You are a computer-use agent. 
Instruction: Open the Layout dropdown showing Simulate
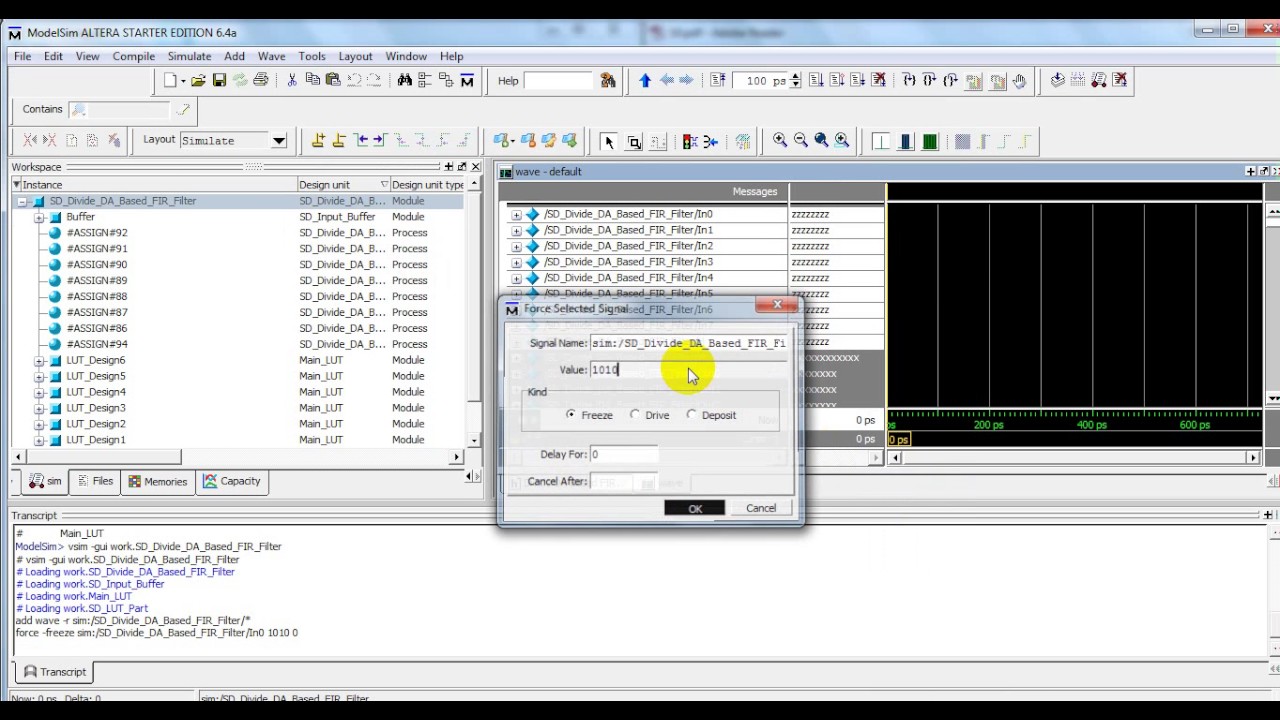[279, 141]
